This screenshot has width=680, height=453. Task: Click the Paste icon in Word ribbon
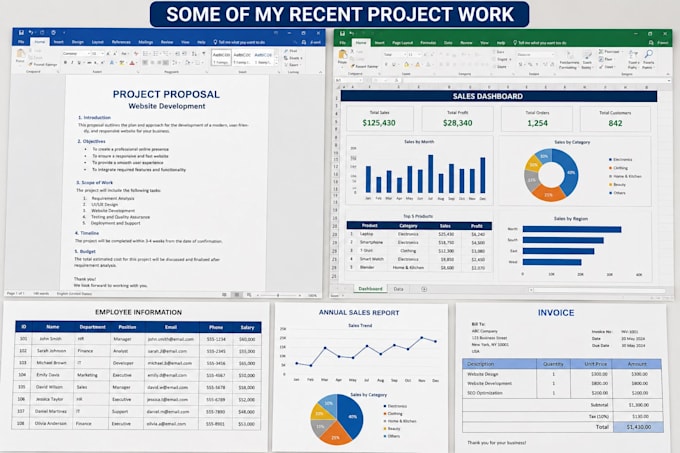coord(20,55)
